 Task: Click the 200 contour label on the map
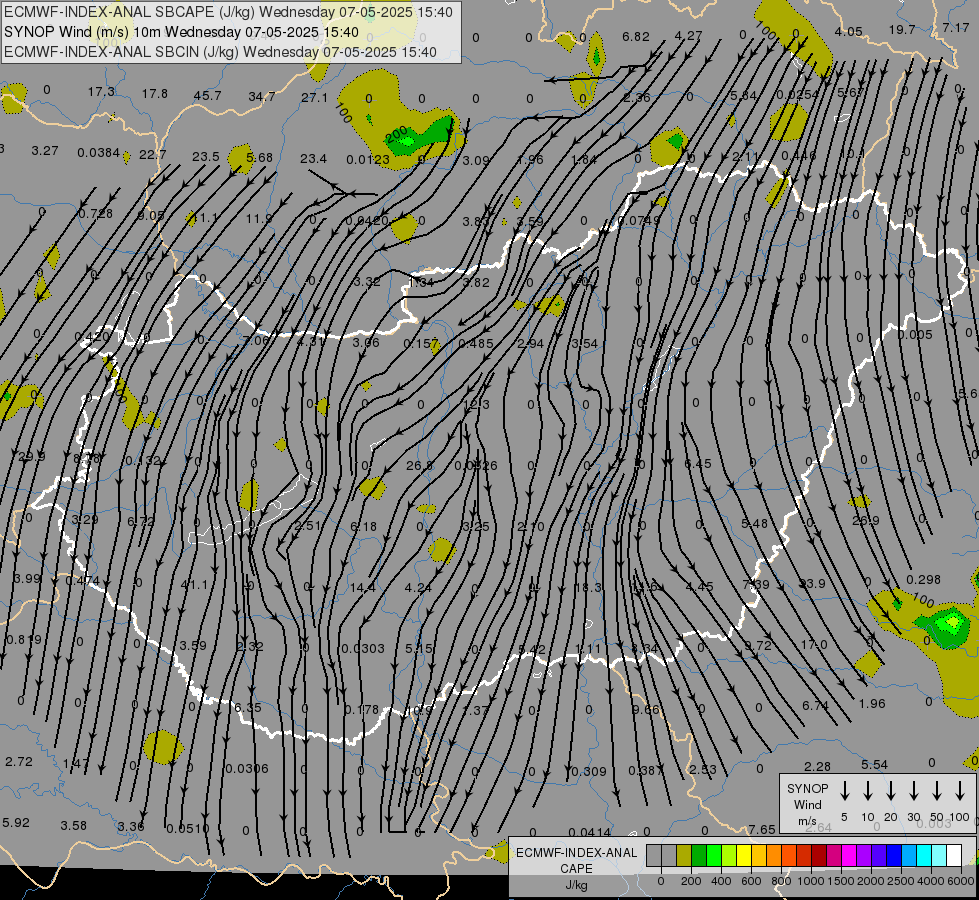click(x=396, y=133)
